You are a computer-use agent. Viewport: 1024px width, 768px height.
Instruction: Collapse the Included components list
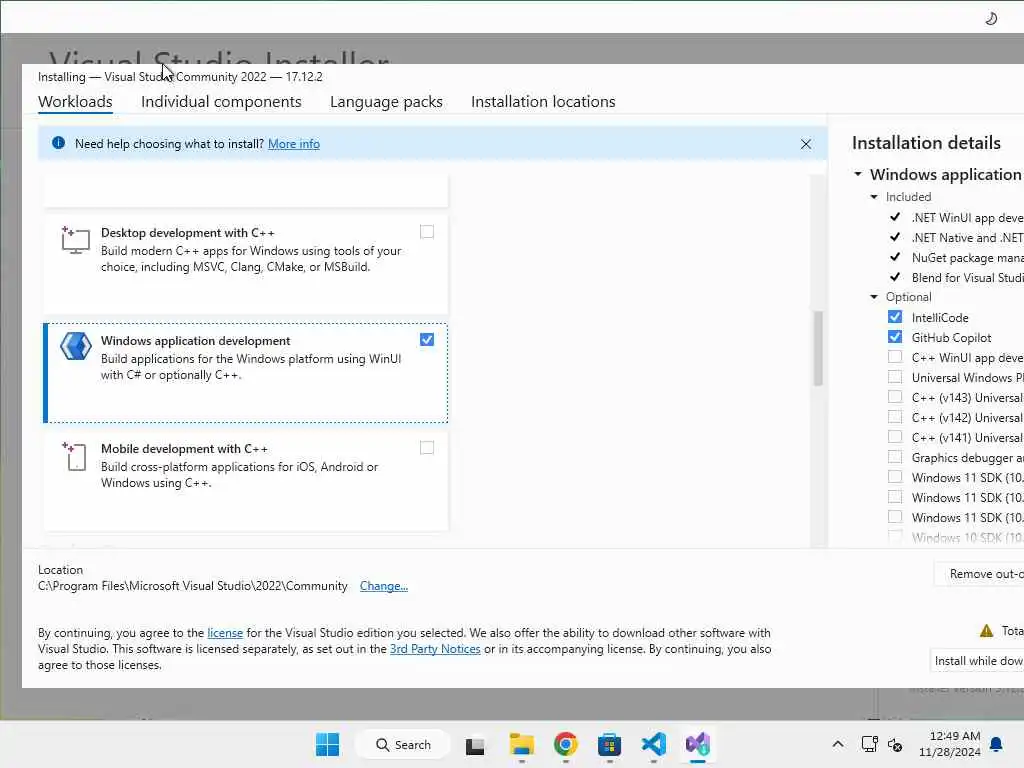coord(874,197)
